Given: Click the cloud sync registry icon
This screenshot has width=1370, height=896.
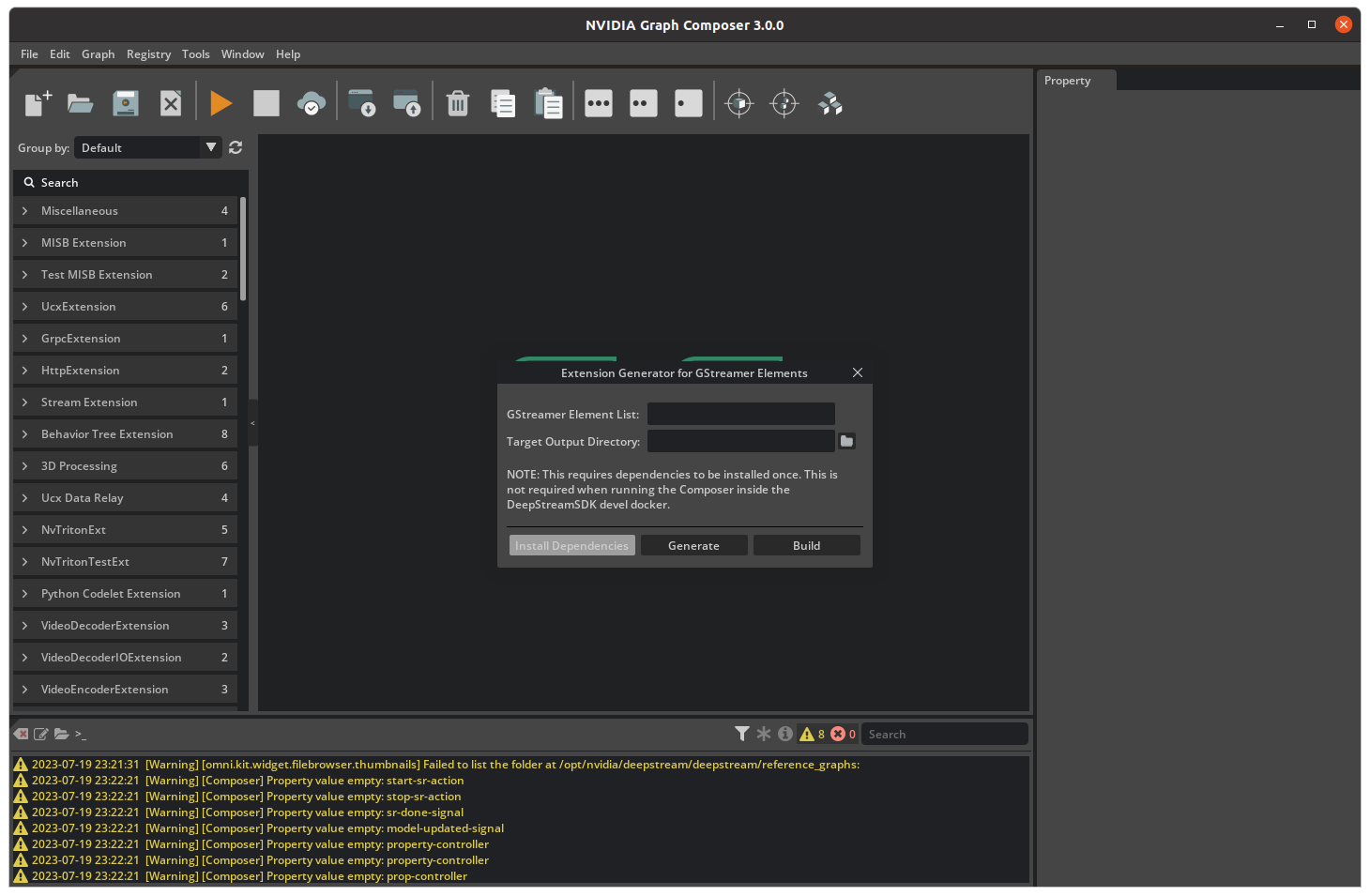Looking at the screenshot, I should click(312, 103).
